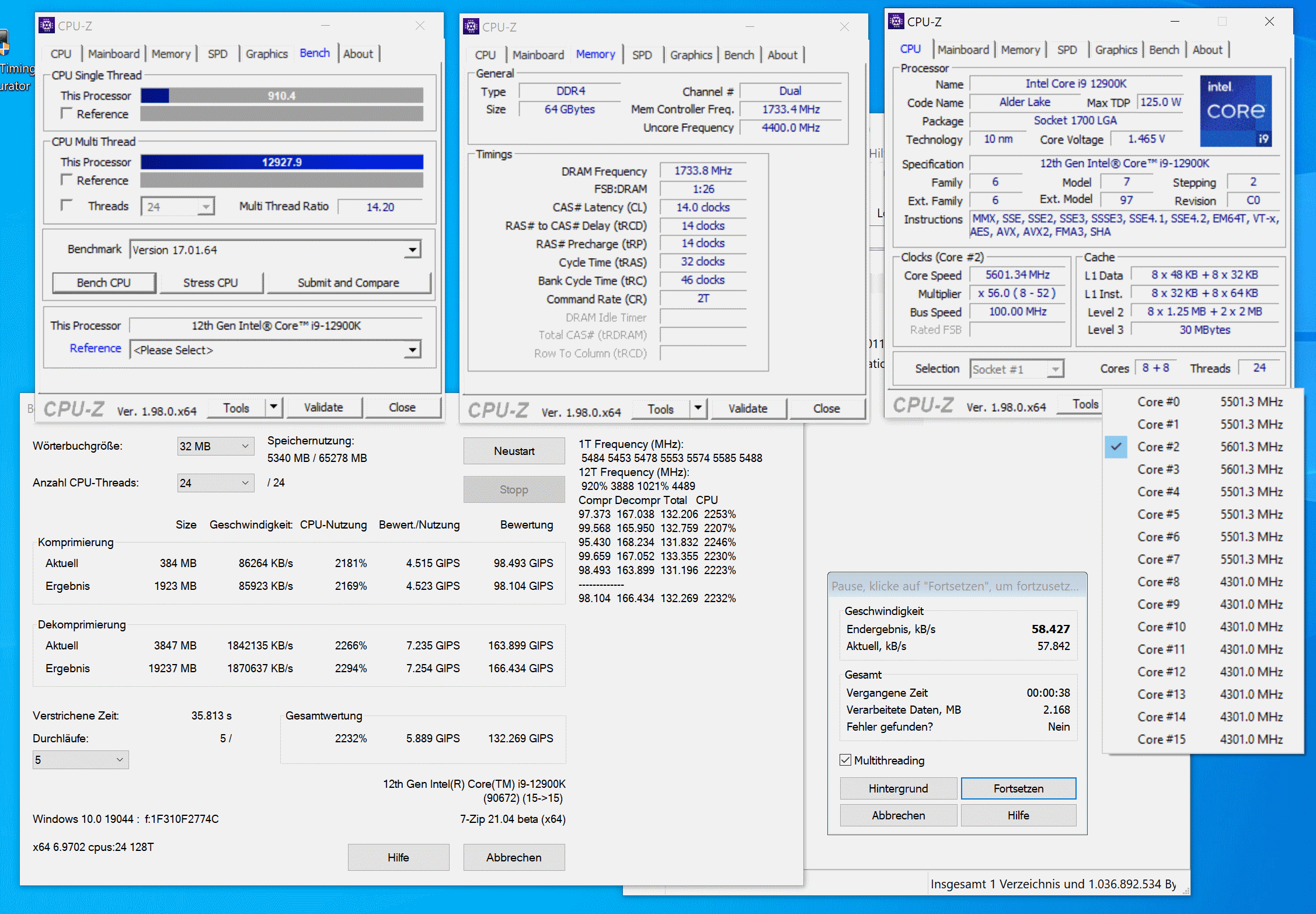Select Core #3 at 5601.3 MHz

coord(1203,470)
